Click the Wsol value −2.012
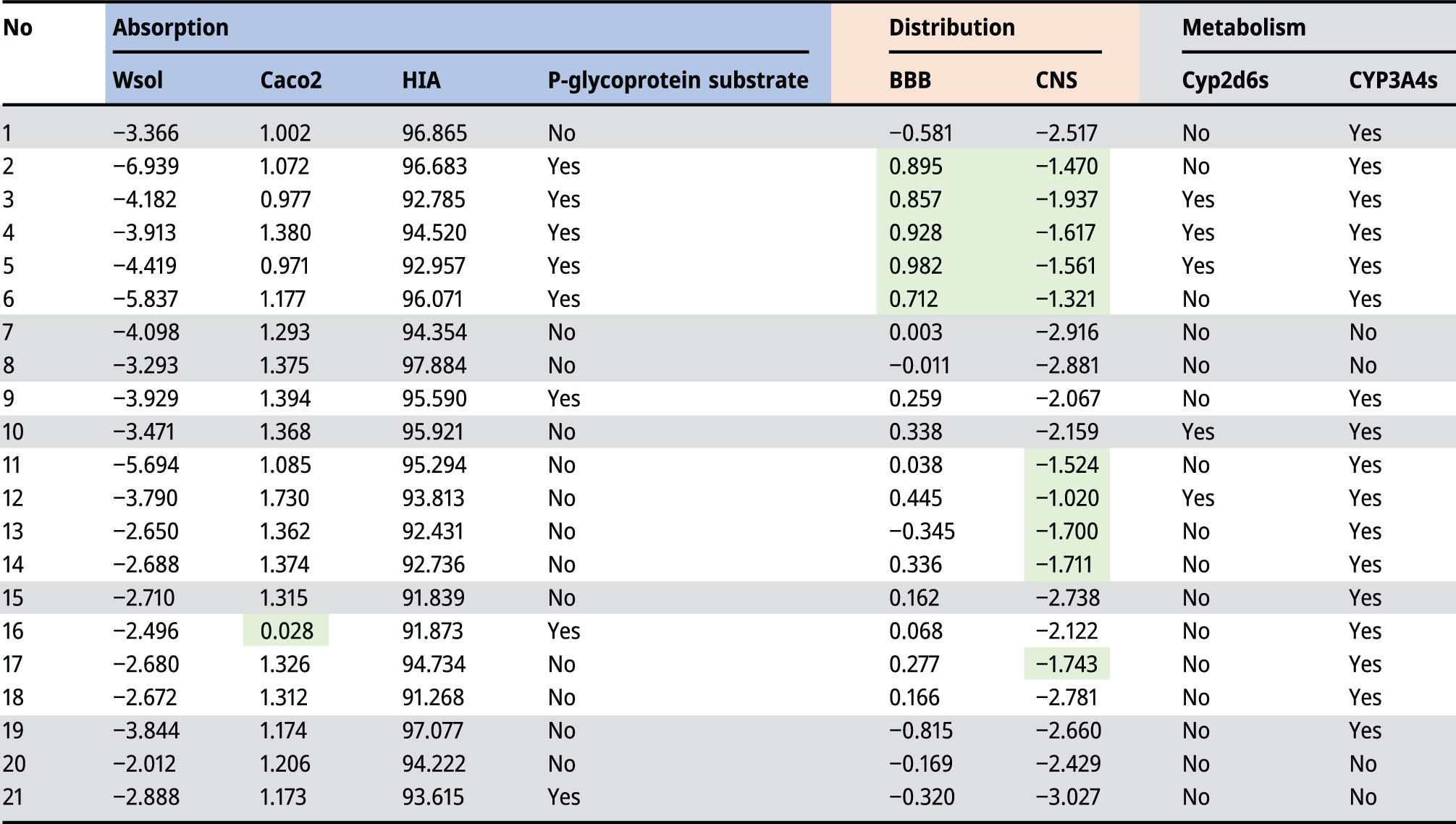Image resolution: width=1456 pixels, height=824 pixels. tap(146, 764)
